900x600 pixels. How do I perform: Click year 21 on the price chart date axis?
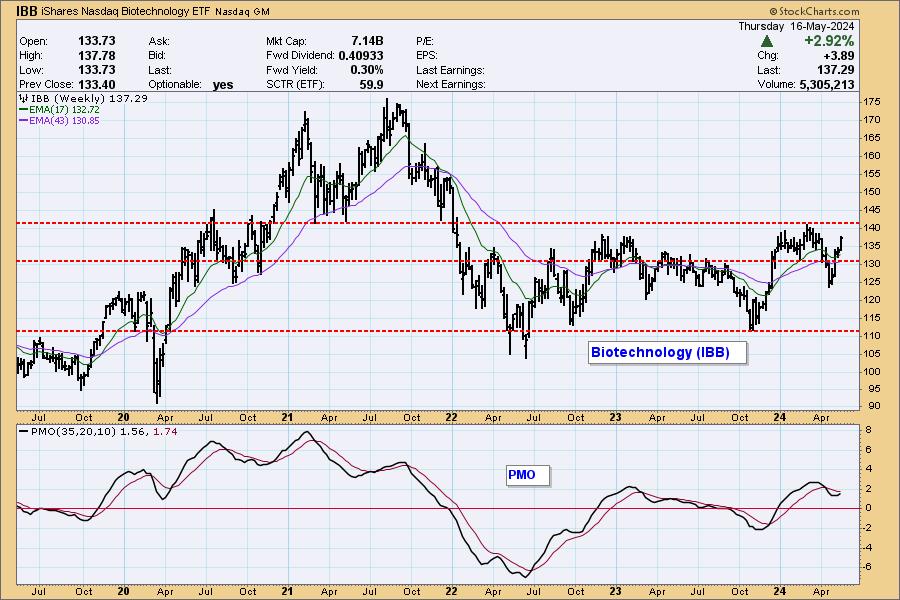[x=288, y=417]
